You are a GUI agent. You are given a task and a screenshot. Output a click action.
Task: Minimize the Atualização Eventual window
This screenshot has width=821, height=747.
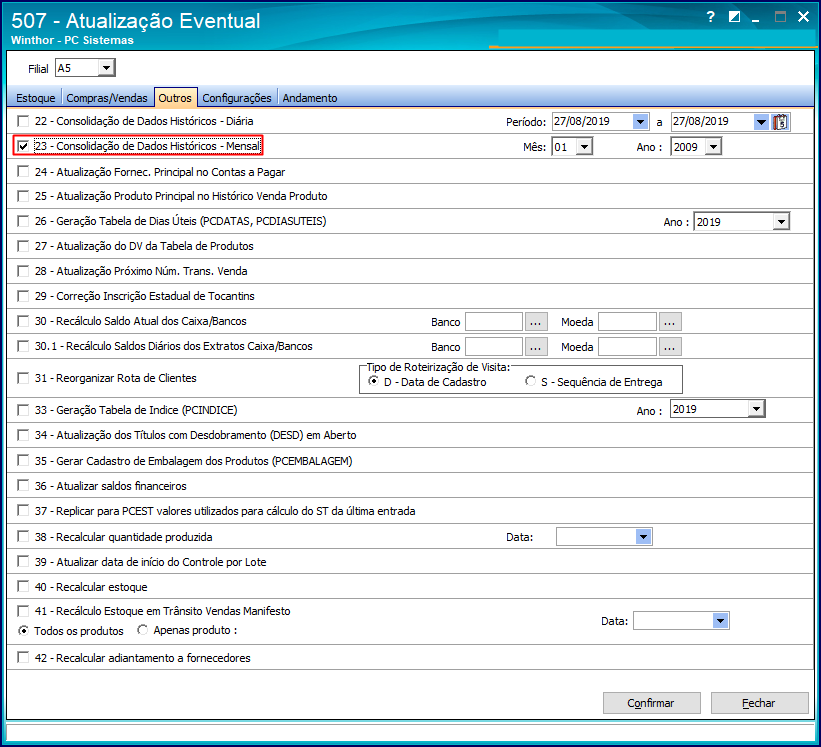point(755,18)
